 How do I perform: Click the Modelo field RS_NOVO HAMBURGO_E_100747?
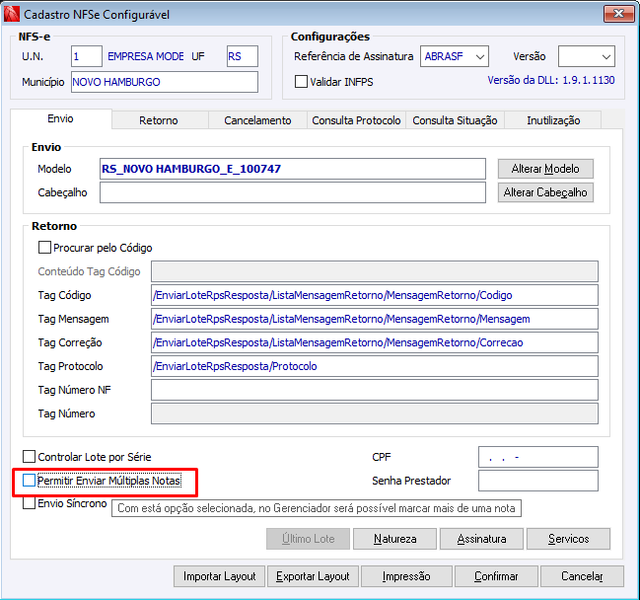[x=293, y=169]
